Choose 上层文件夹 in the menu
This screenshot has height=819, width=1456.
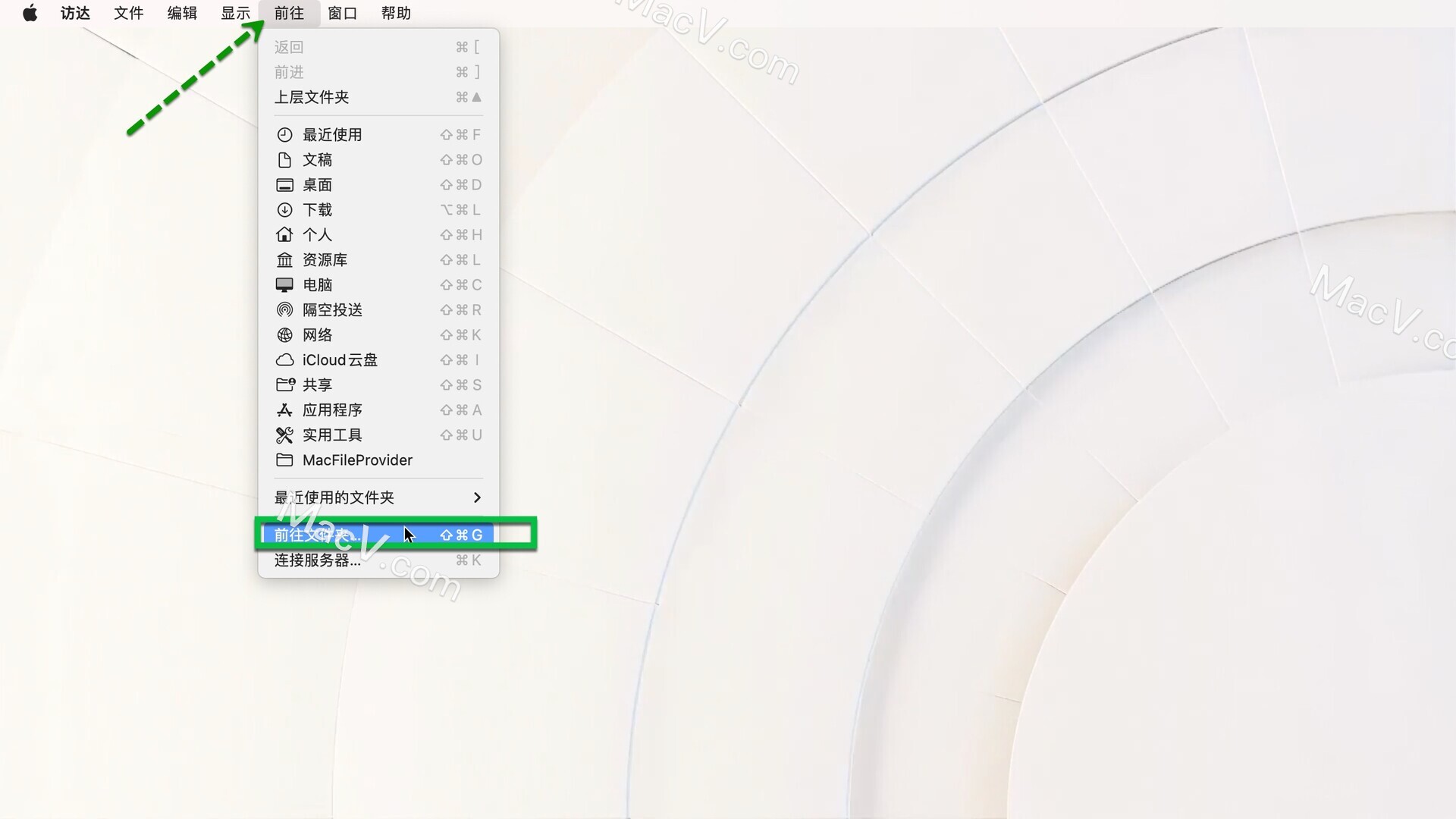pos(378,97)
